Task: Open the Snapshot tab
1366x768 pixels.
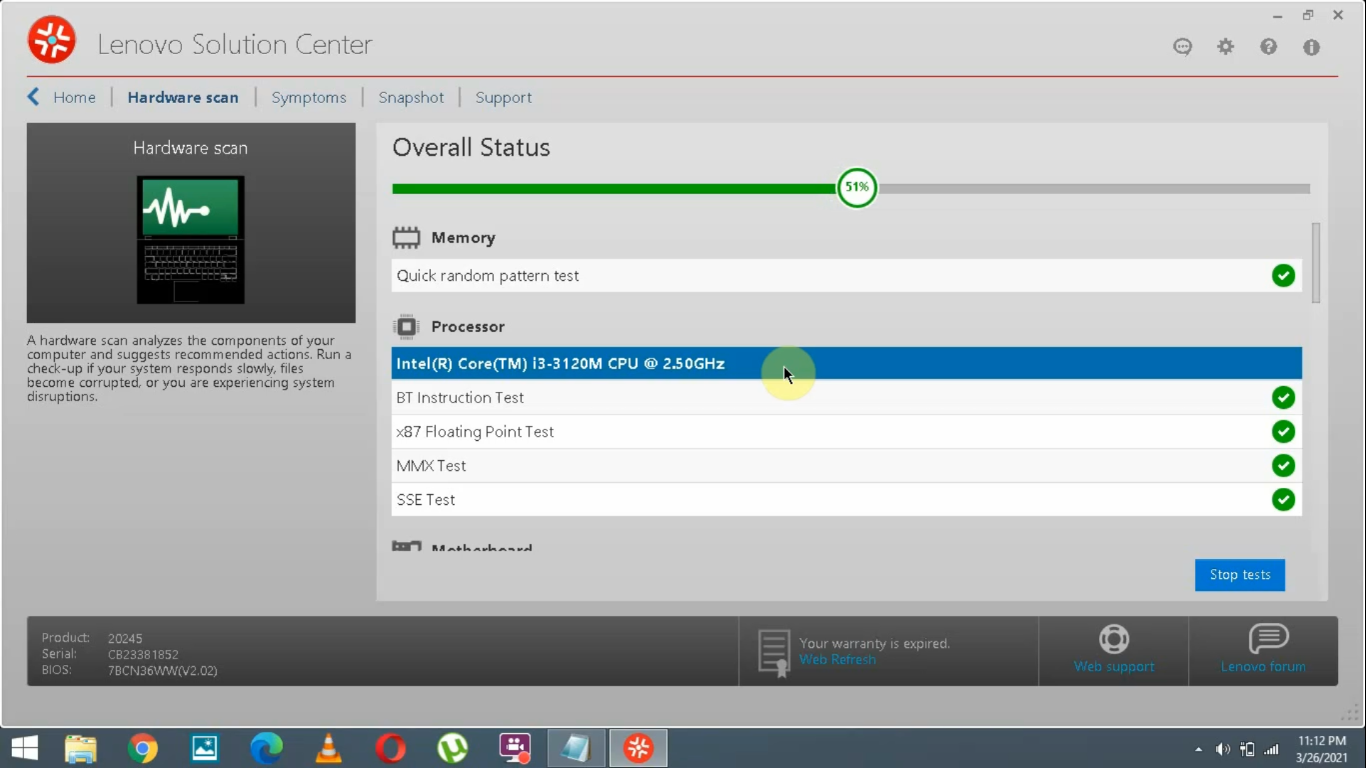Action: (x=411, y=97)
